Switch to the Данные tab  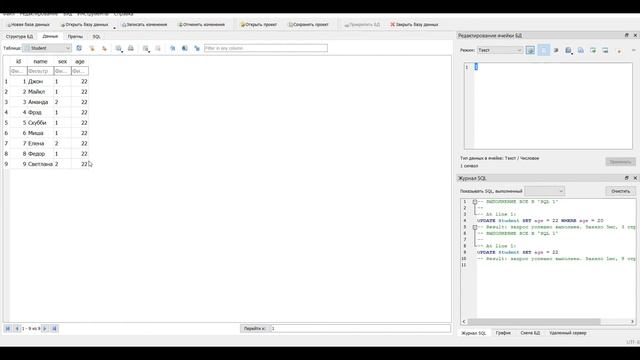pyautogui.click(x=50, y=36)
